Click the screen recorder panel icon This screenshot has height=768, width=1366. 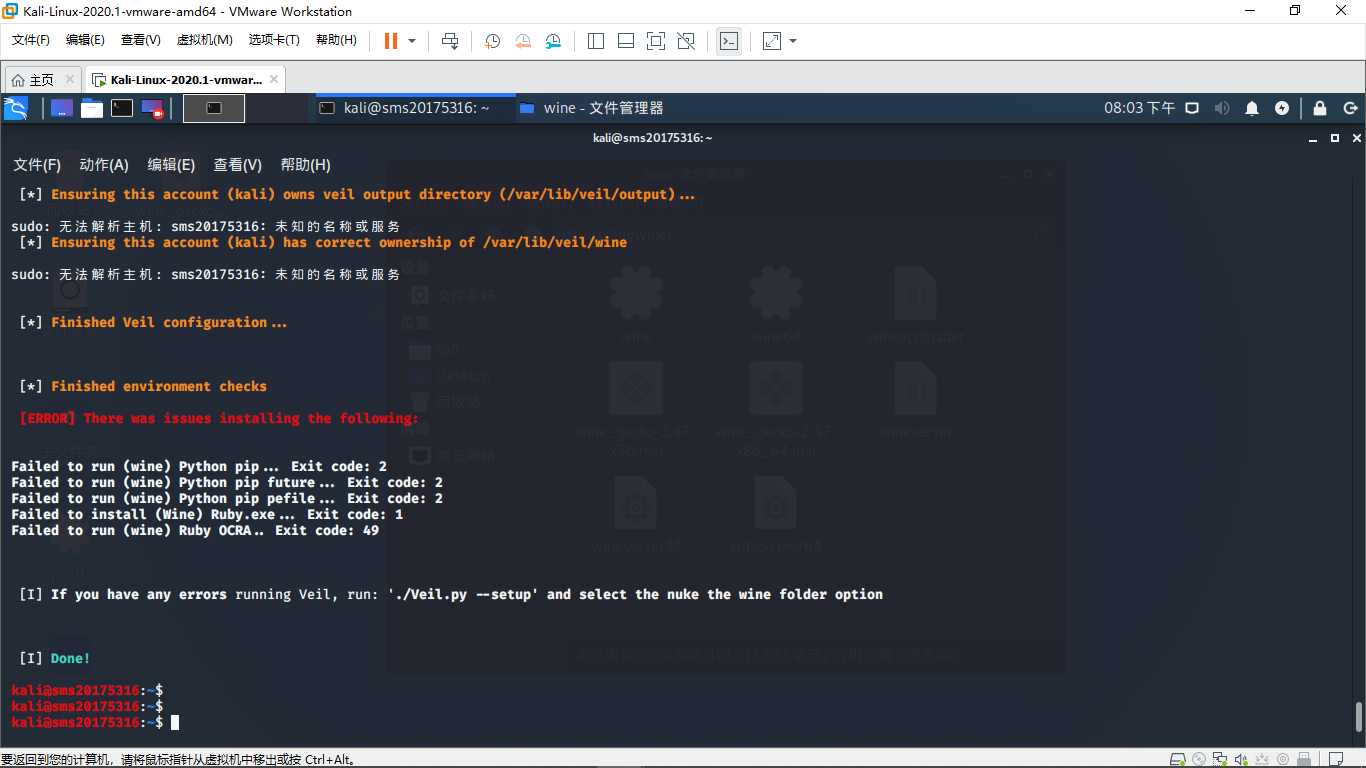pyautogui.click(x=152, y=108)
